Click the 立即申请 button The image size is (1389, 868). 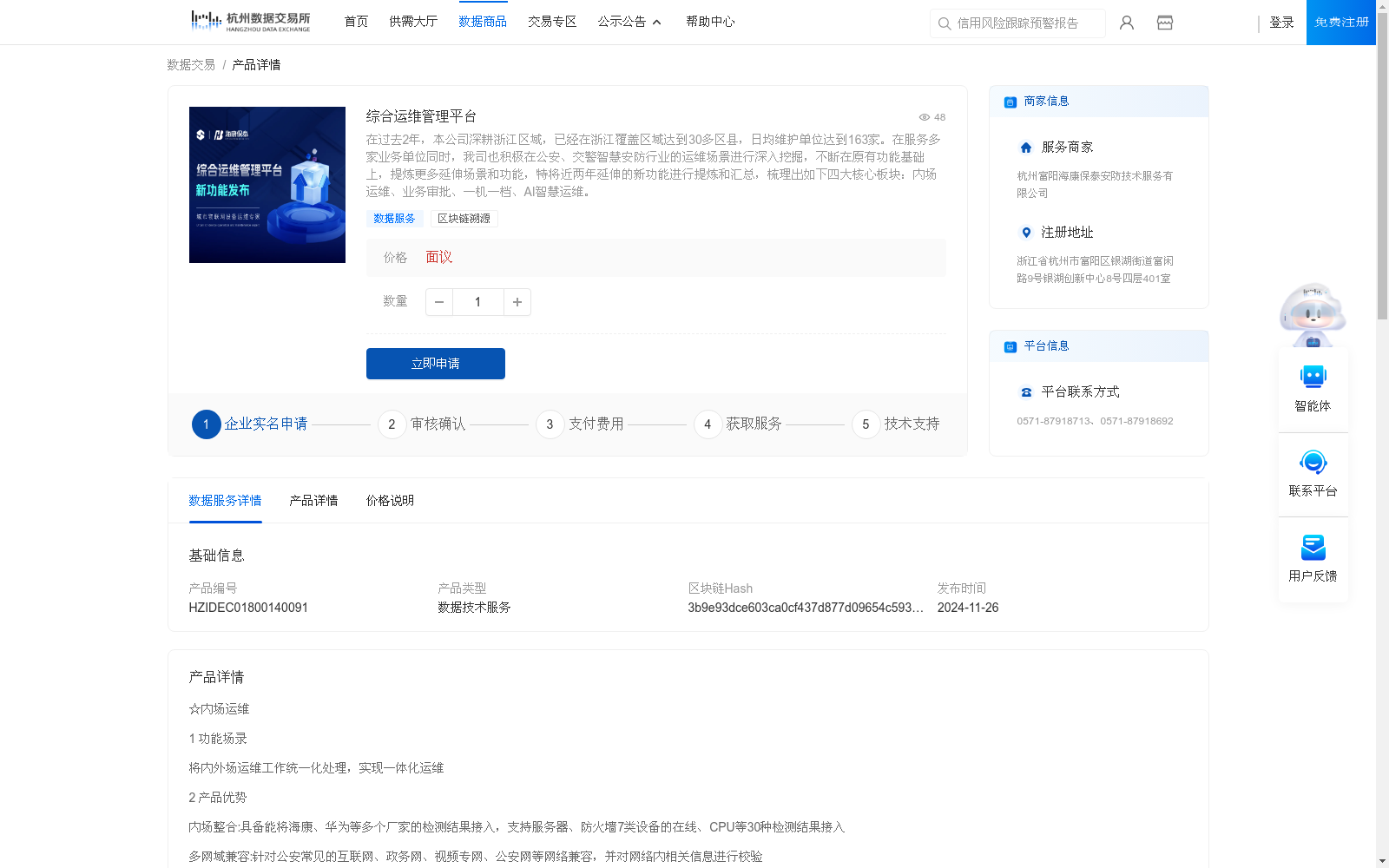click(x=436, y=364)
